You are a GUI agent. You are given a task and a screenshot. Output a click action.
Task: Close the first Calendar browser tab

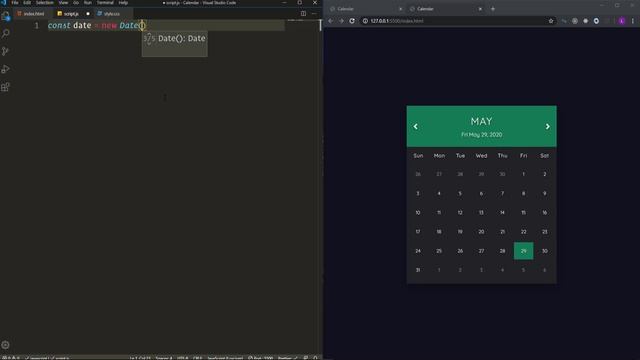400,9
